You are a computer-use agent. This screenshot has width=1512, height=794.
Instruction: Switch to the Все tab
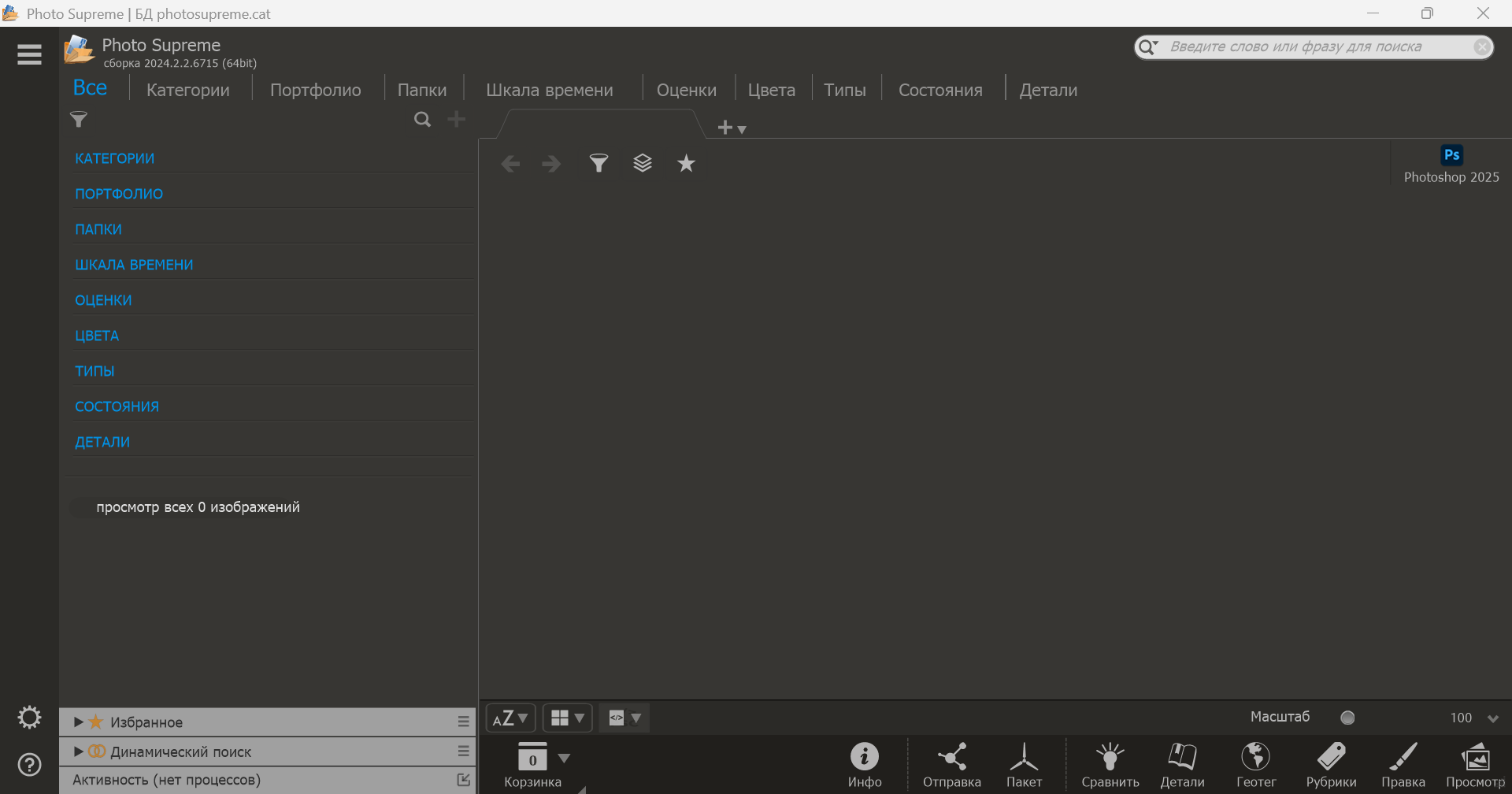click(90, 88)
